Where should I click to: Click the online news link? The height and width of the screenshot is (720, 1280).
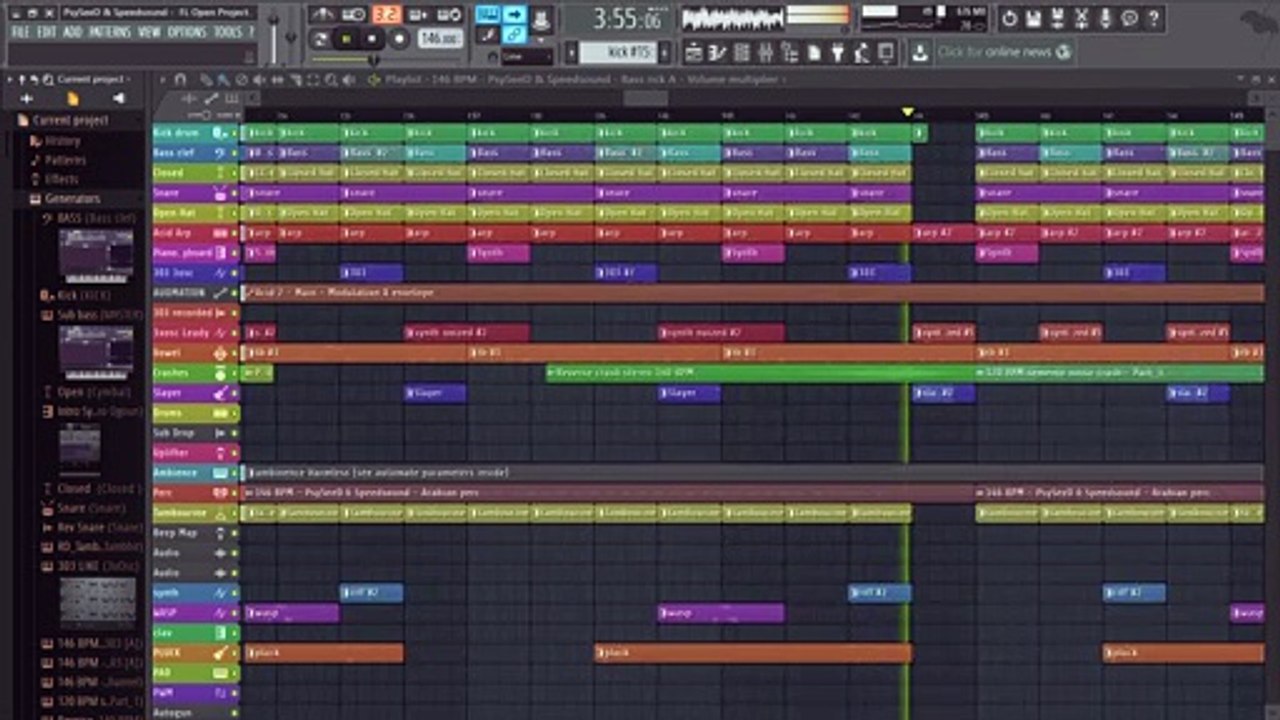tap(1004, 52)
